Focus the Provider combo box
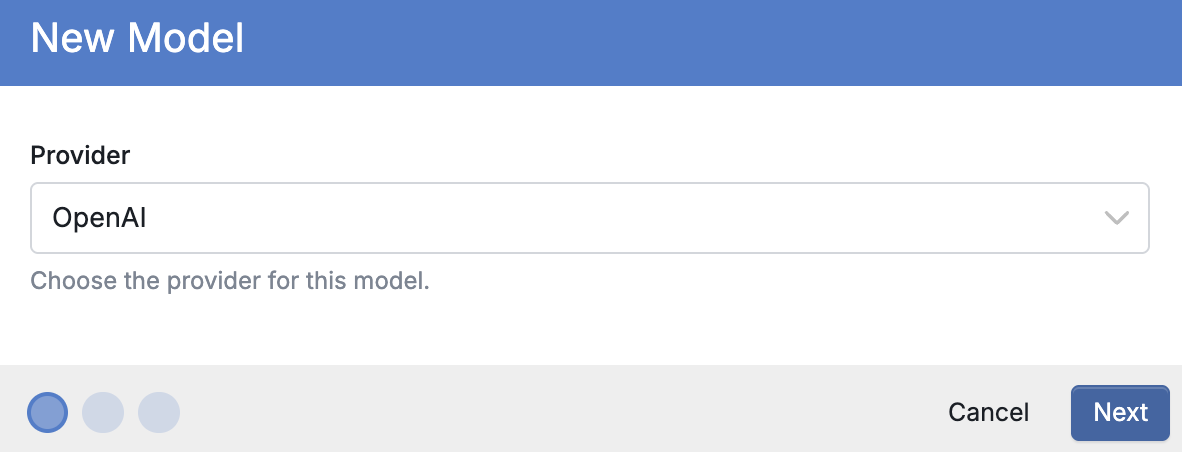The image size is (1182, 452). pyautogui.click(x=589, y=218)
